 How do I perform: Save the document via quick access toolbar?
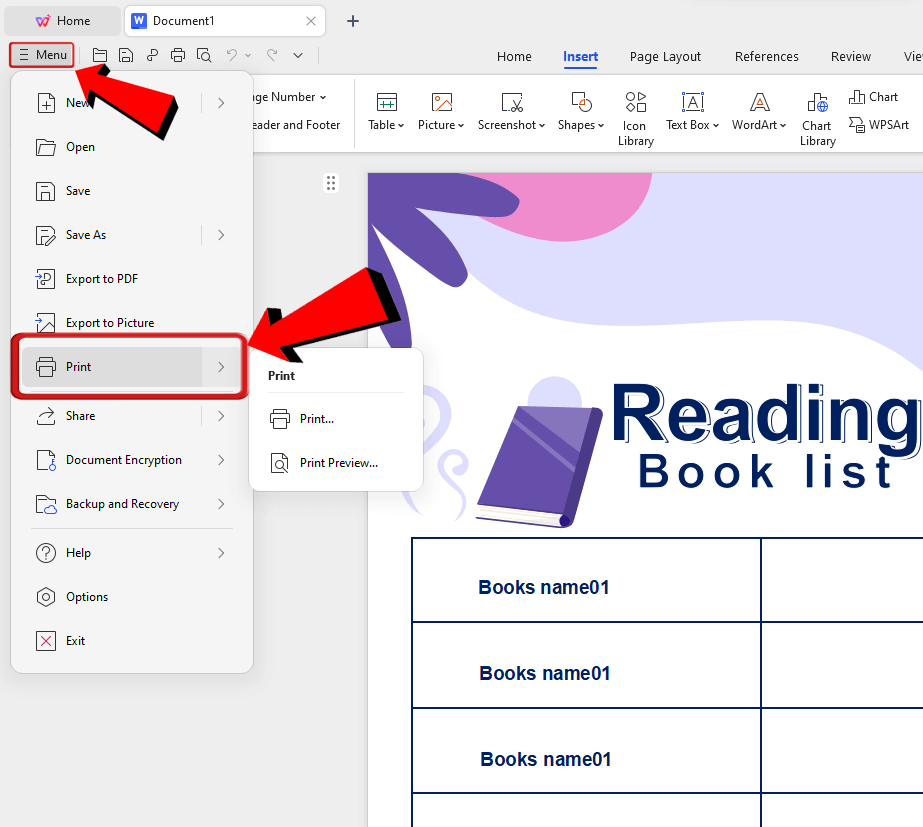(x=125, y=55)
